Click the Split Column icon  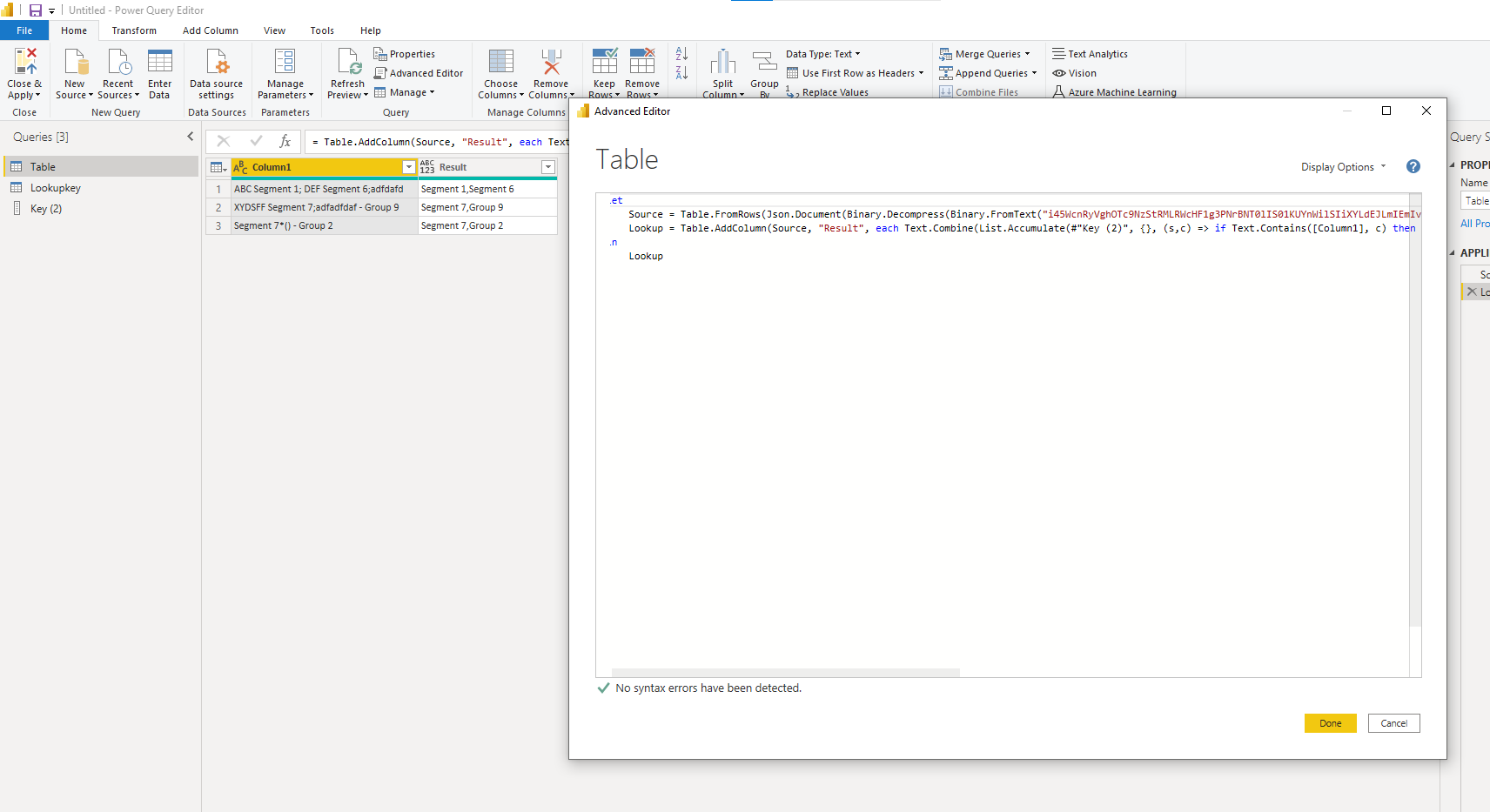tap(723, 62)
